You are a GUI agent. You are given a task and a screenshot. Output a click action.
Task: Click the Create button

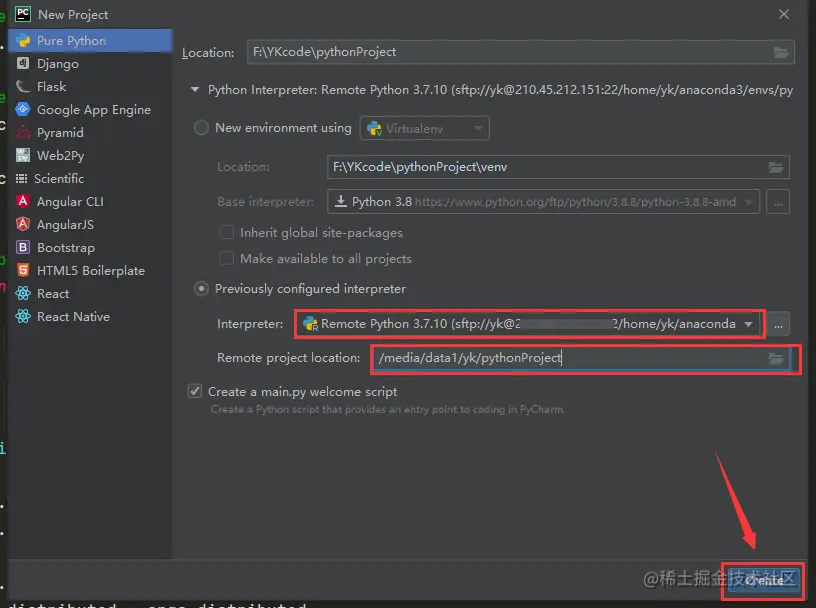(x=763, y=580)
